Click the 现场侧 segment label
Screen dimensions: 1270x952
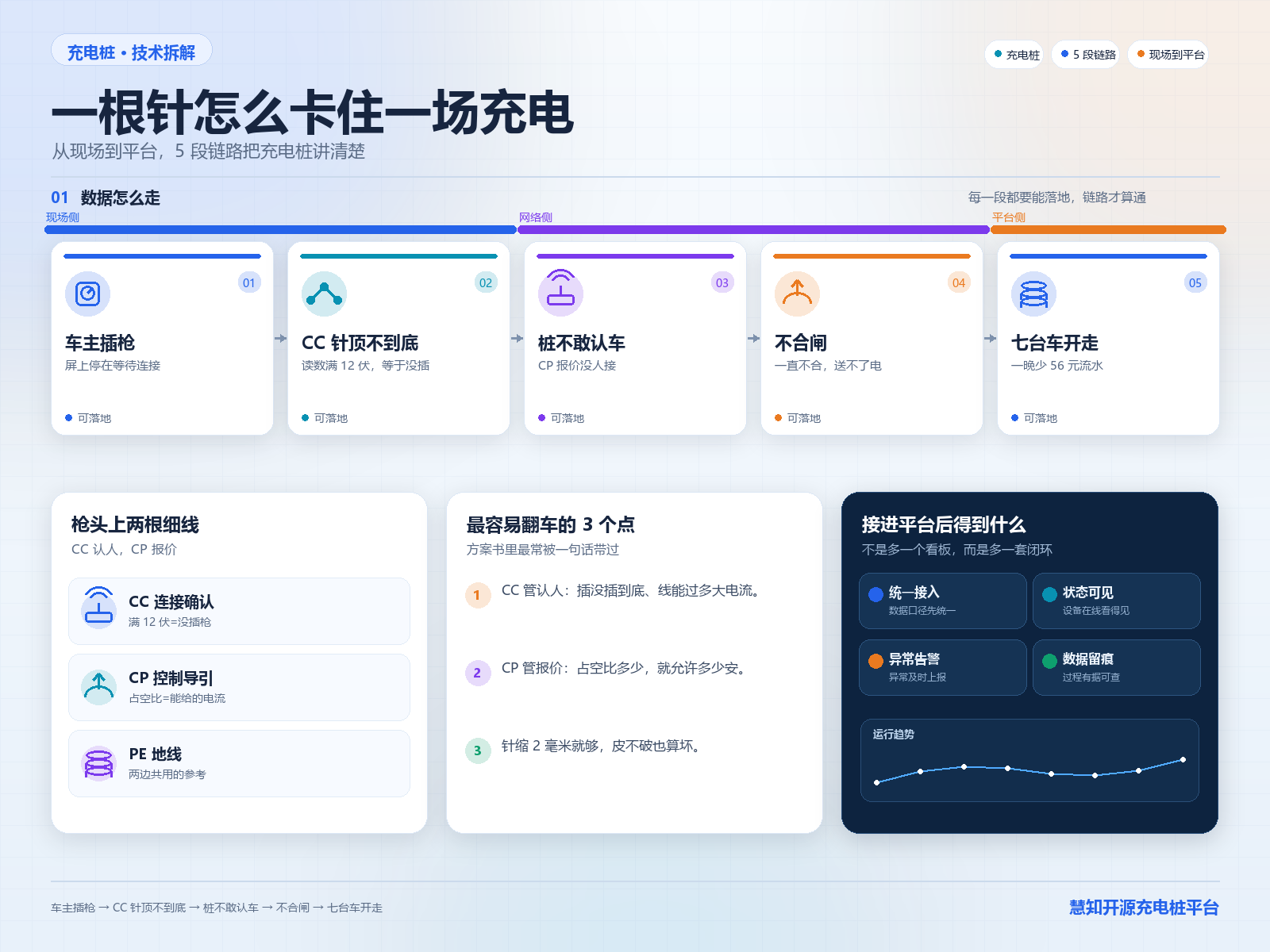click(x=63, y=217)
